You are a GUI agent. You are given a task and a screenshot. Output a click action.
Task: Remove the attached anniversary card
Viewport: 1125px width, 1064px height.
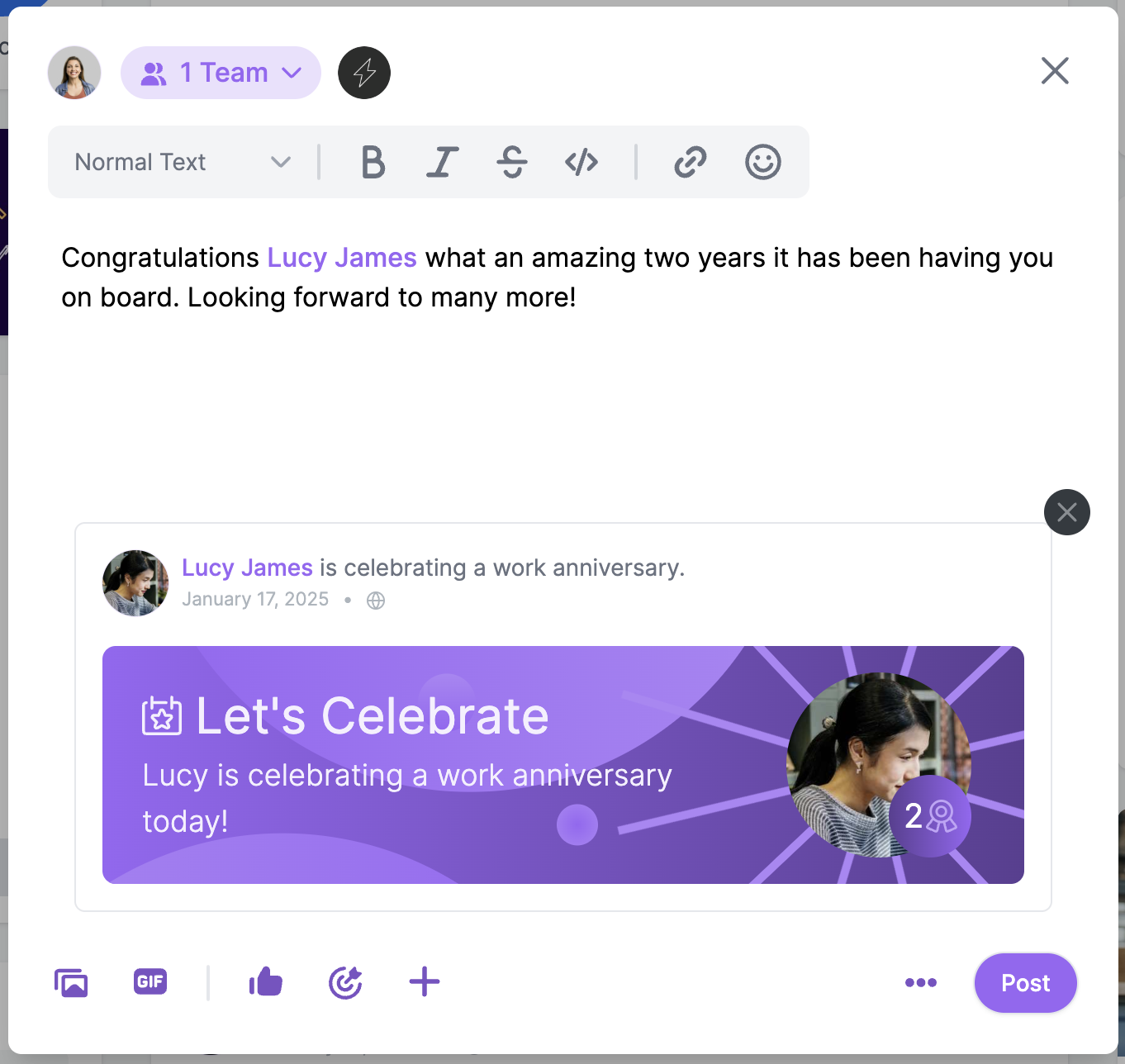click(x=1067, y=512)
